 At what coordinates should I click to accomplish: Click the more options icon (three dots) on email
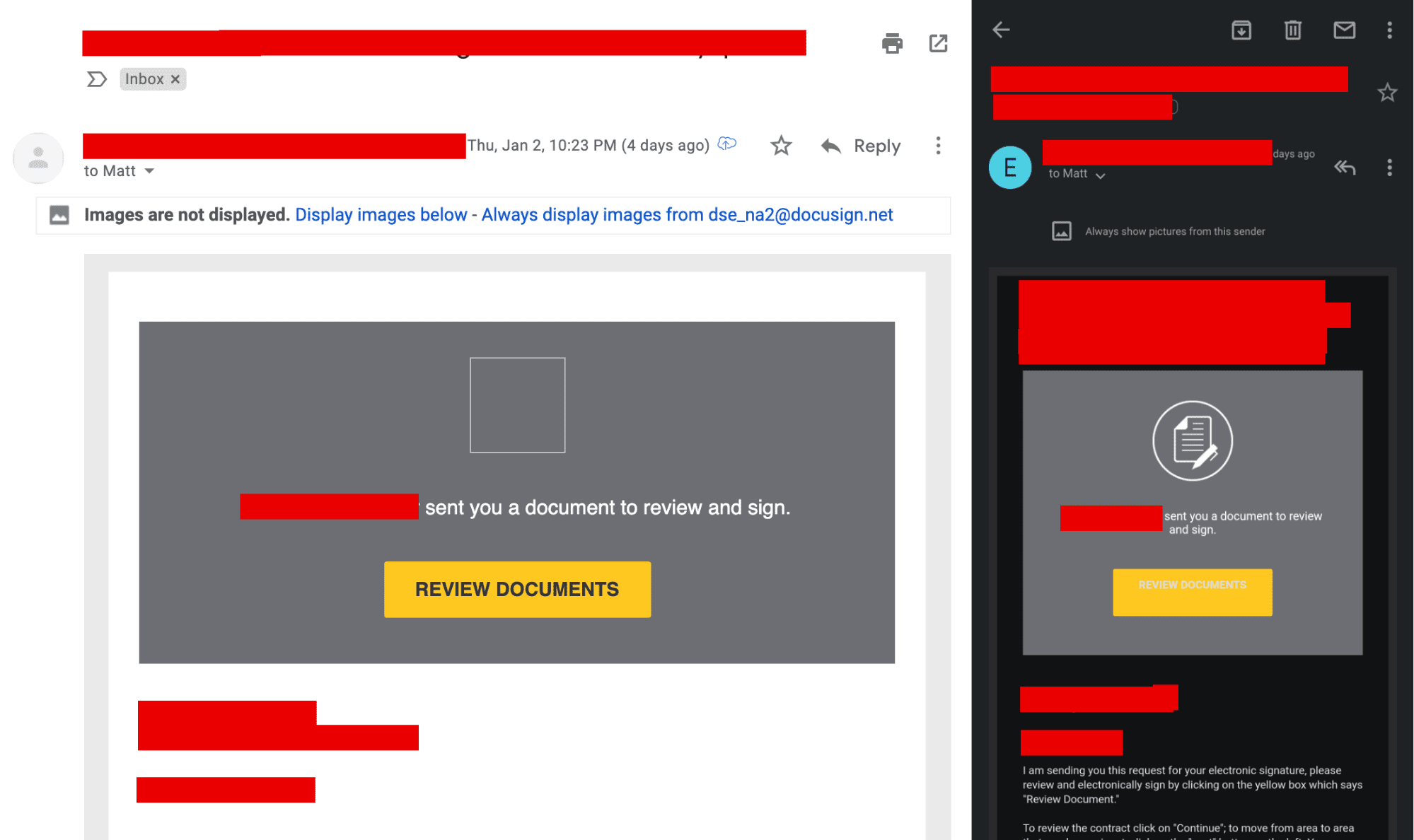(937, 145)
